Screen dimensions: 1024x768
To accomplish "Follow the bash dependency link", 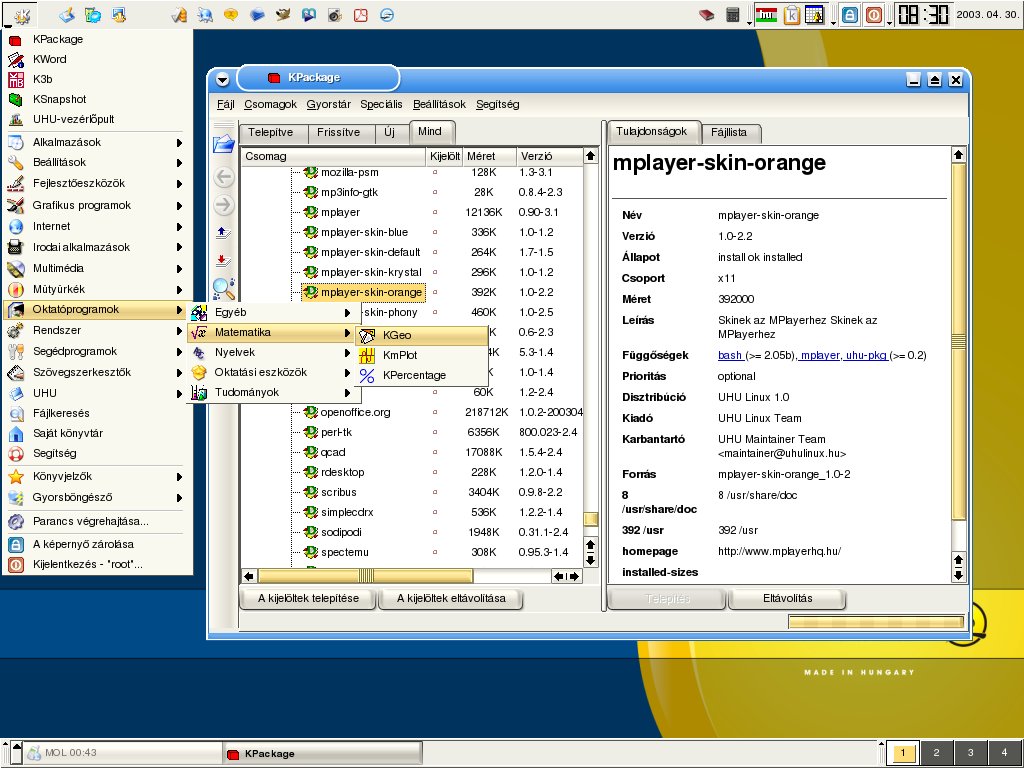I will [731, 355].
